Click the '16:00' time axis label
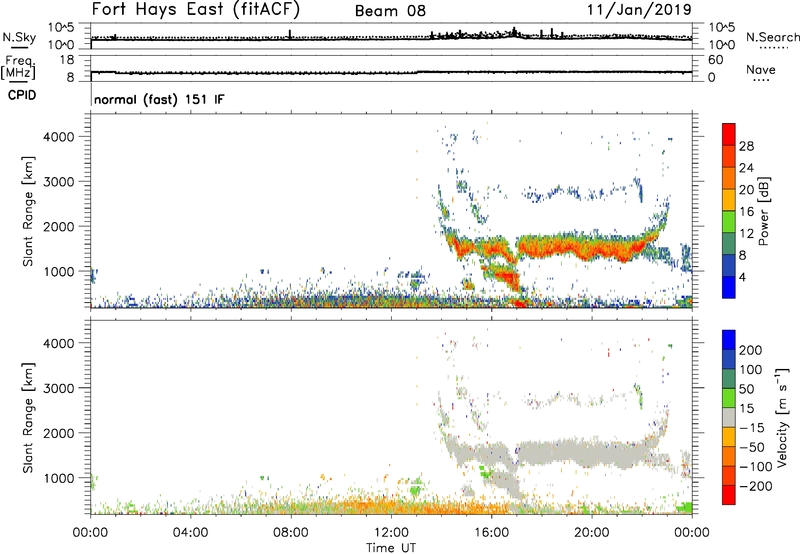Image resolution: width=800 pixels, height=554 pixels. coord(491,533)
